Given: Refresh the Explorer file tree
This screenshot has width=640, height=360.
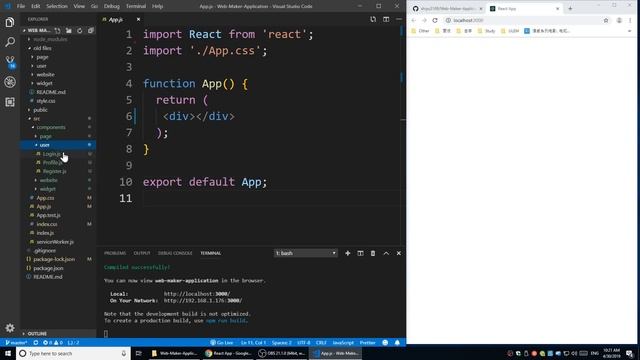Looking at the screenshot, I should coord(80,31).
